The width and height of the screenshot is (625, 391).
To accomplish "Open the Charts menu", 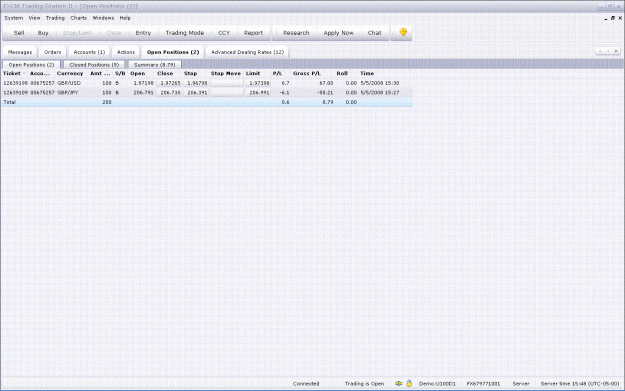I will point(78,18).
